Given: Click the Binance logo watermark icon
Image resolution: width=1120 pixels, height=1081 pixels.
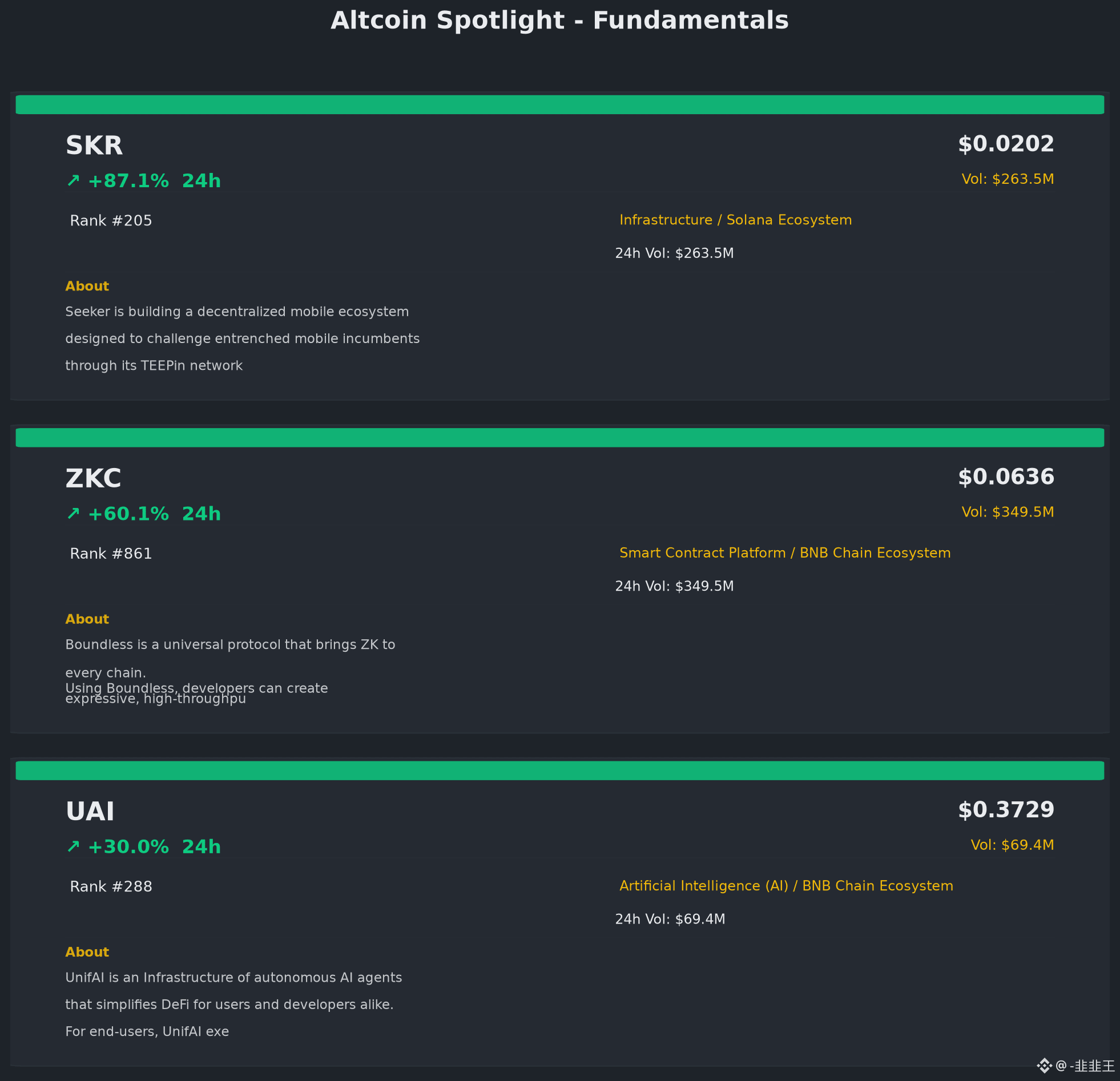Looking at the screenshot, I should (1045, 1066).
